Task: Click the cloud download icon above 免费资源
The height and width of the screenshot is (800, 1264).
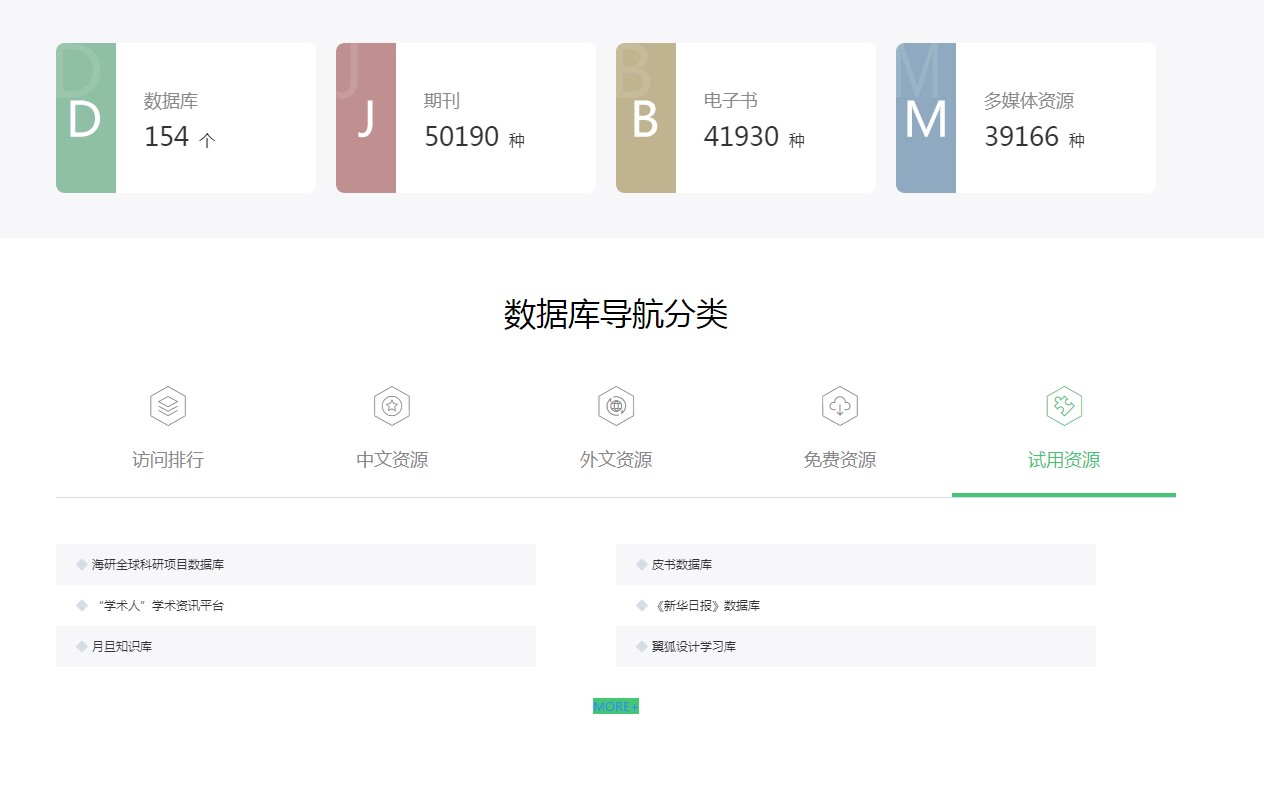Action: point(840,406)
